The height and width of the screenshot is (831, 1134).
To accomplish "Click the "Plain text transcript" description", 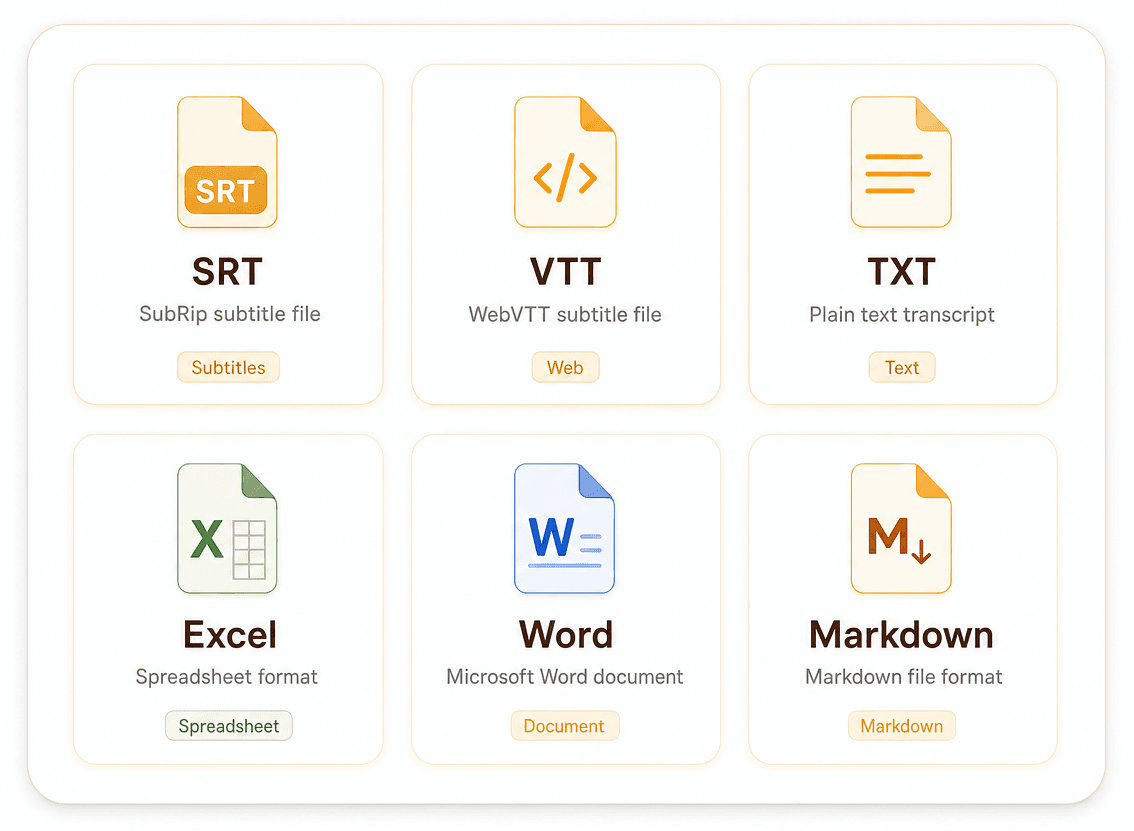I will click(902, 315).
